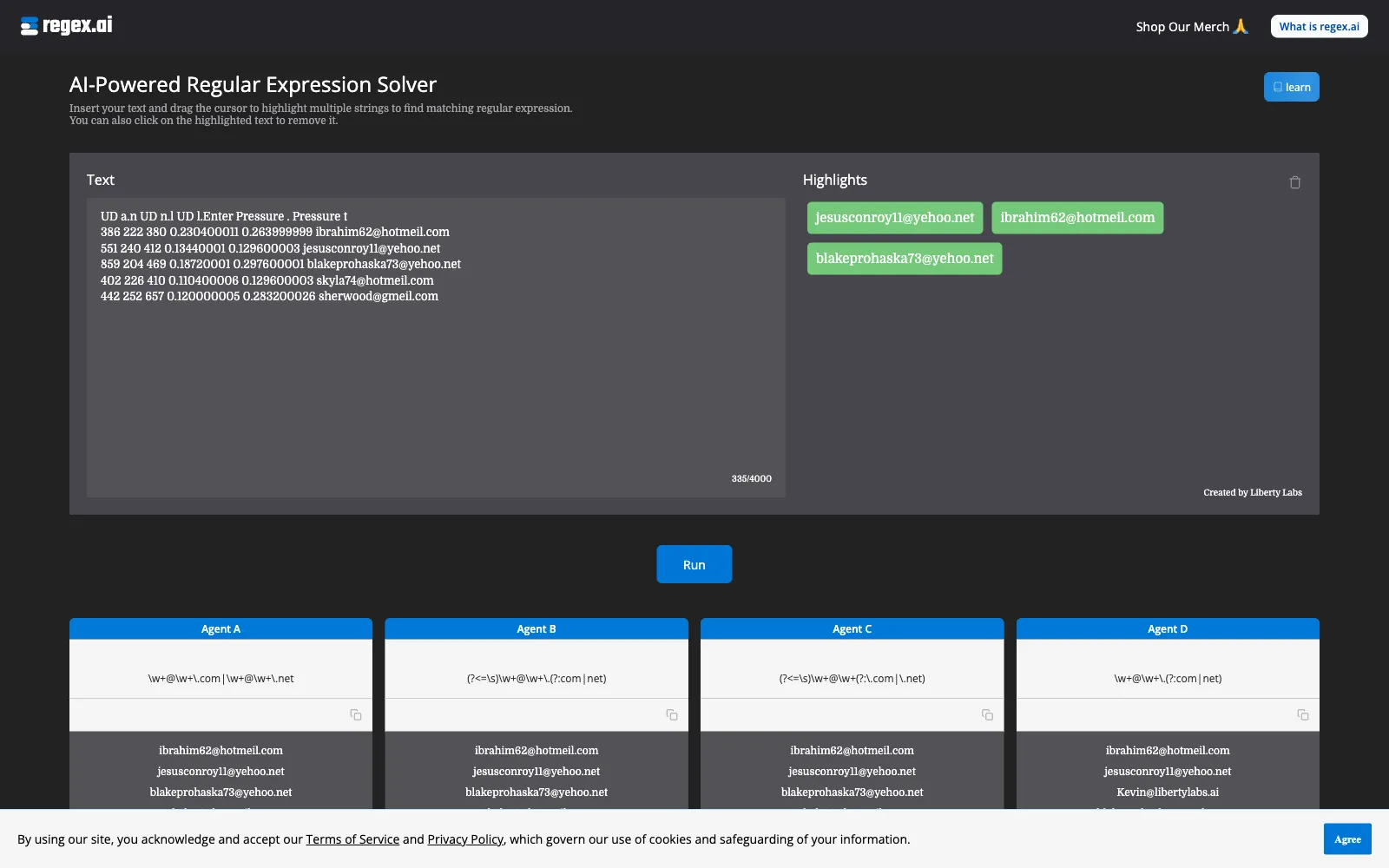The image size is (1389, 868).
Task: Click the Highlights panel heading
Action: pos(834,180)
